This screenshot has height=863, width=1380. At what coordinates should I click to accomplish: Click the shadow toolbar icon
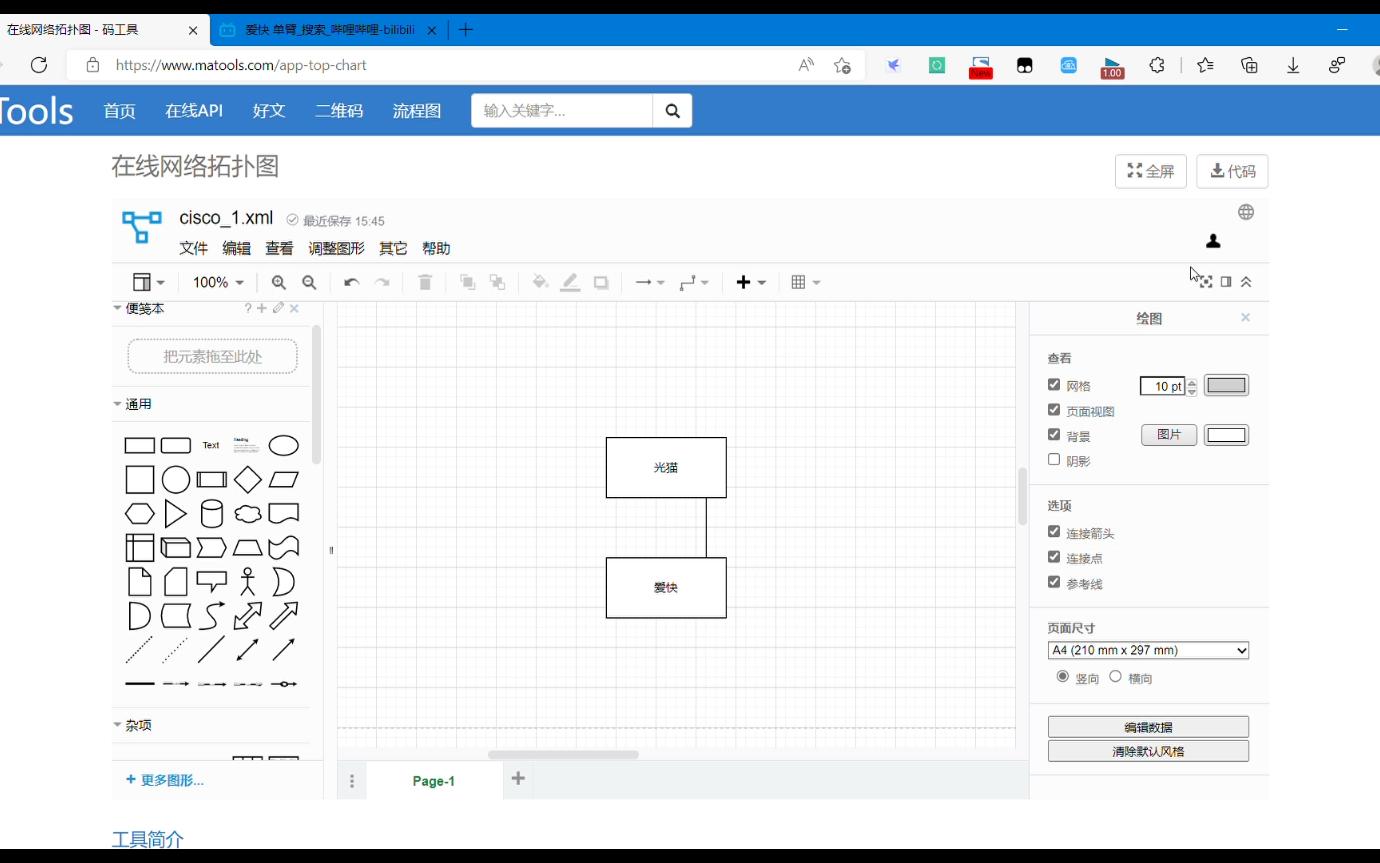pyautogui.click(x=601, y=283)
